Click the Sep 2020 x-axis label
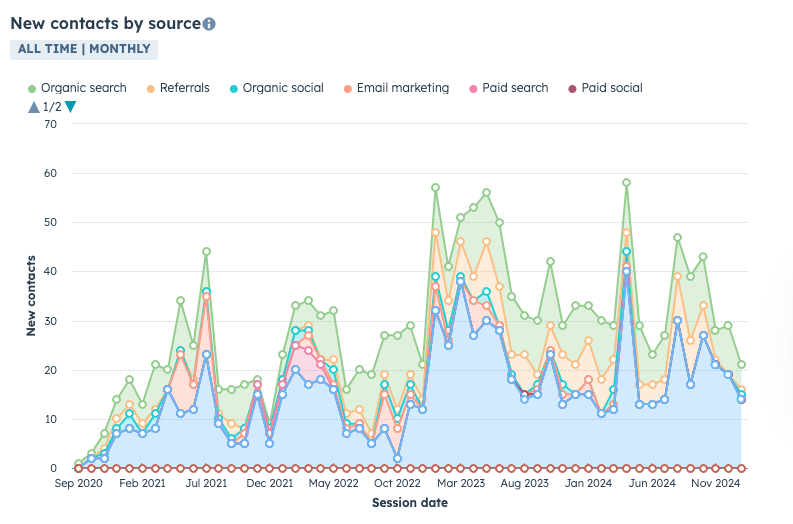 coord(78,484)
